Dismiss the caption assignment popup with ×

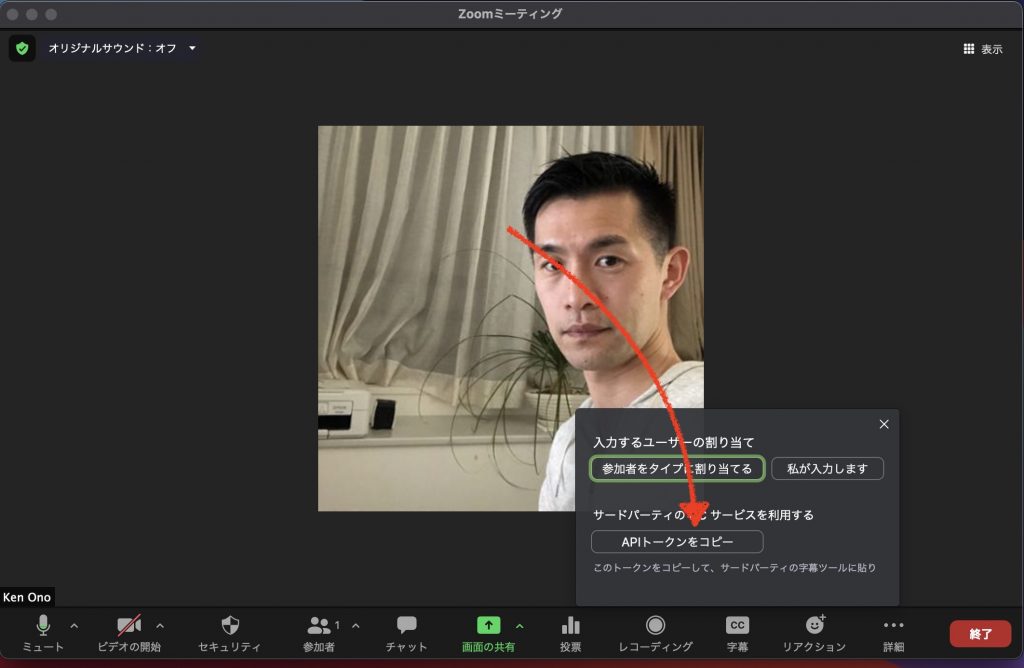[884, 424]
